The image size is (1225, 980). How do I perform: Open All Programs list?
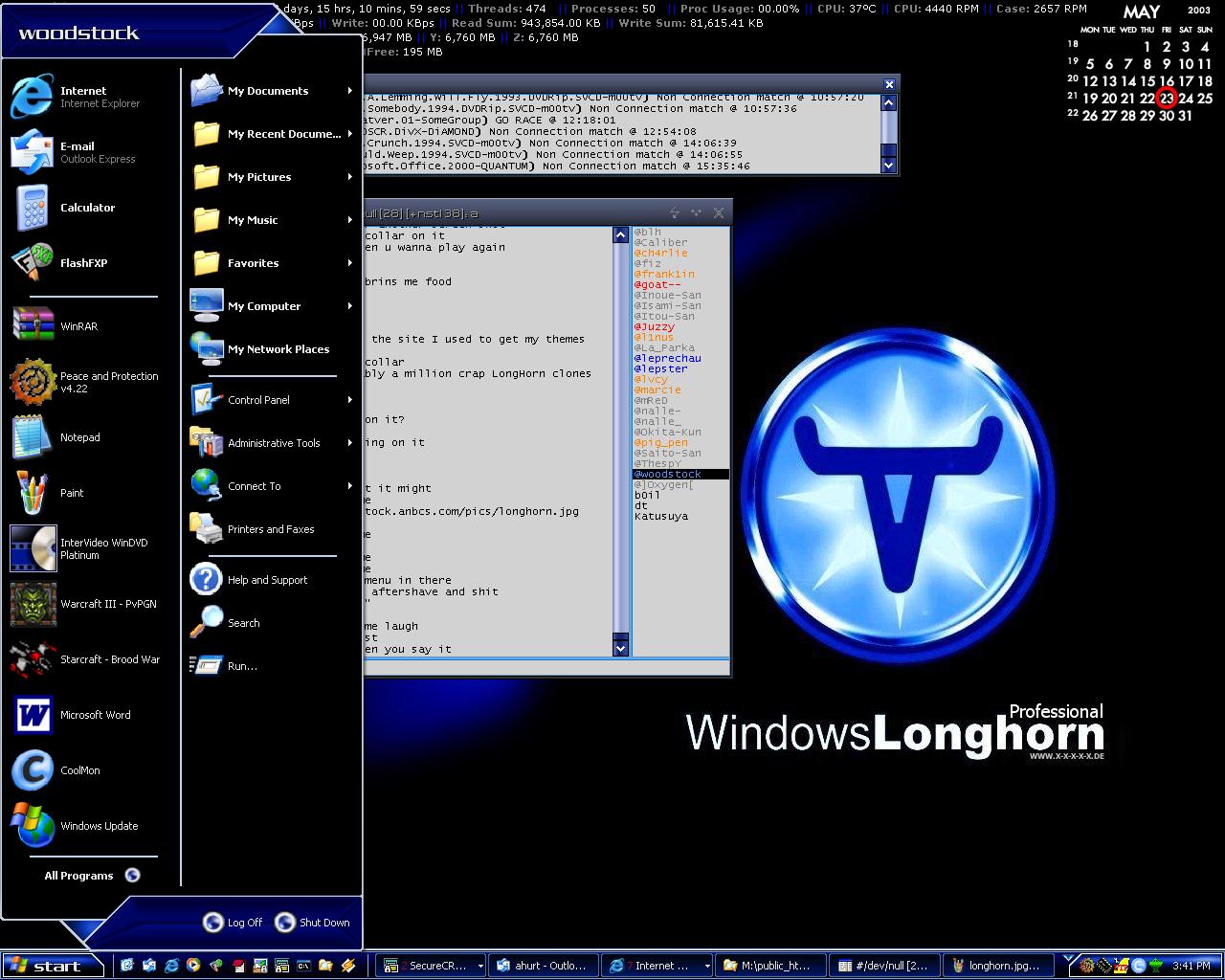point(92,876)
